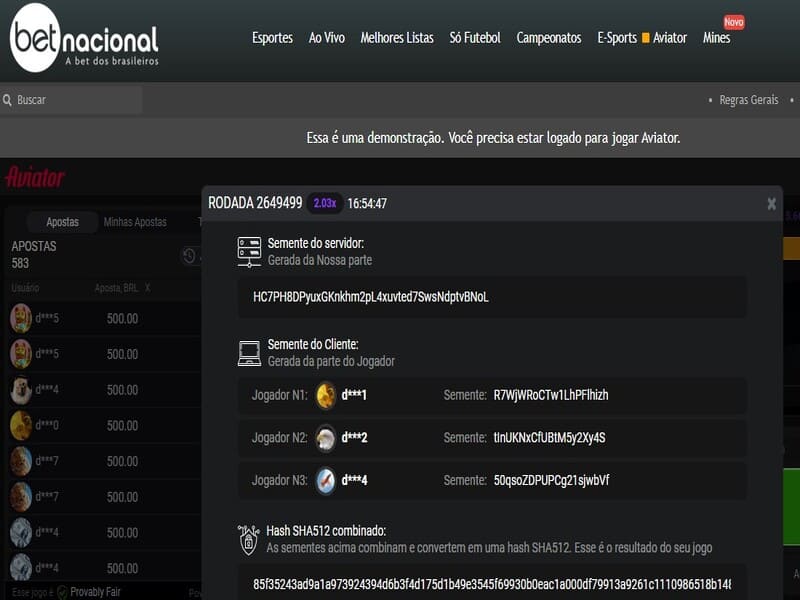Close the round details popup
Image resolution: width=800 pixels, height=600 pixels.
(771, 204)
